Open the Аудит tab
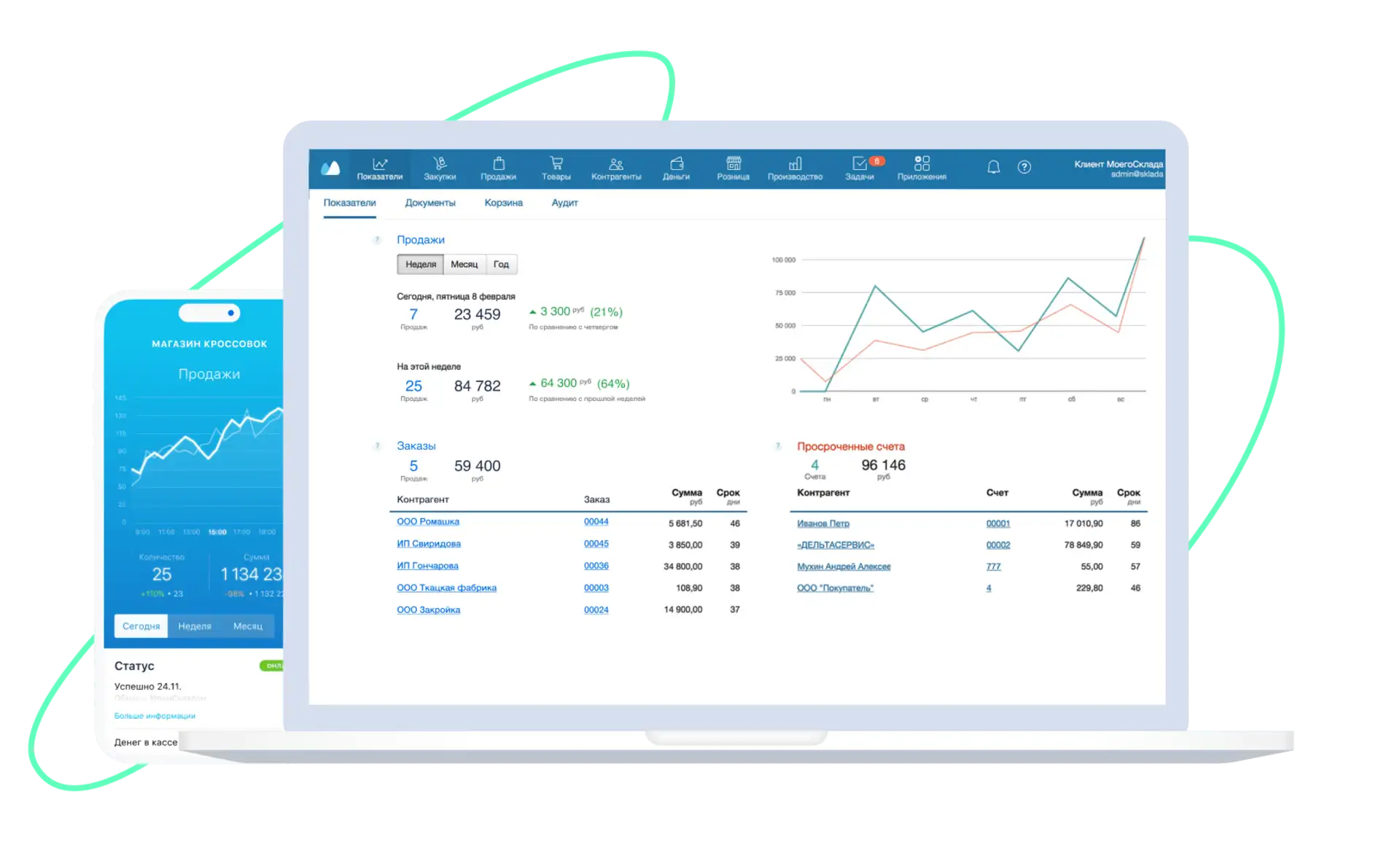This screenshot has height=858, width=1400. [x=564, y=203]
